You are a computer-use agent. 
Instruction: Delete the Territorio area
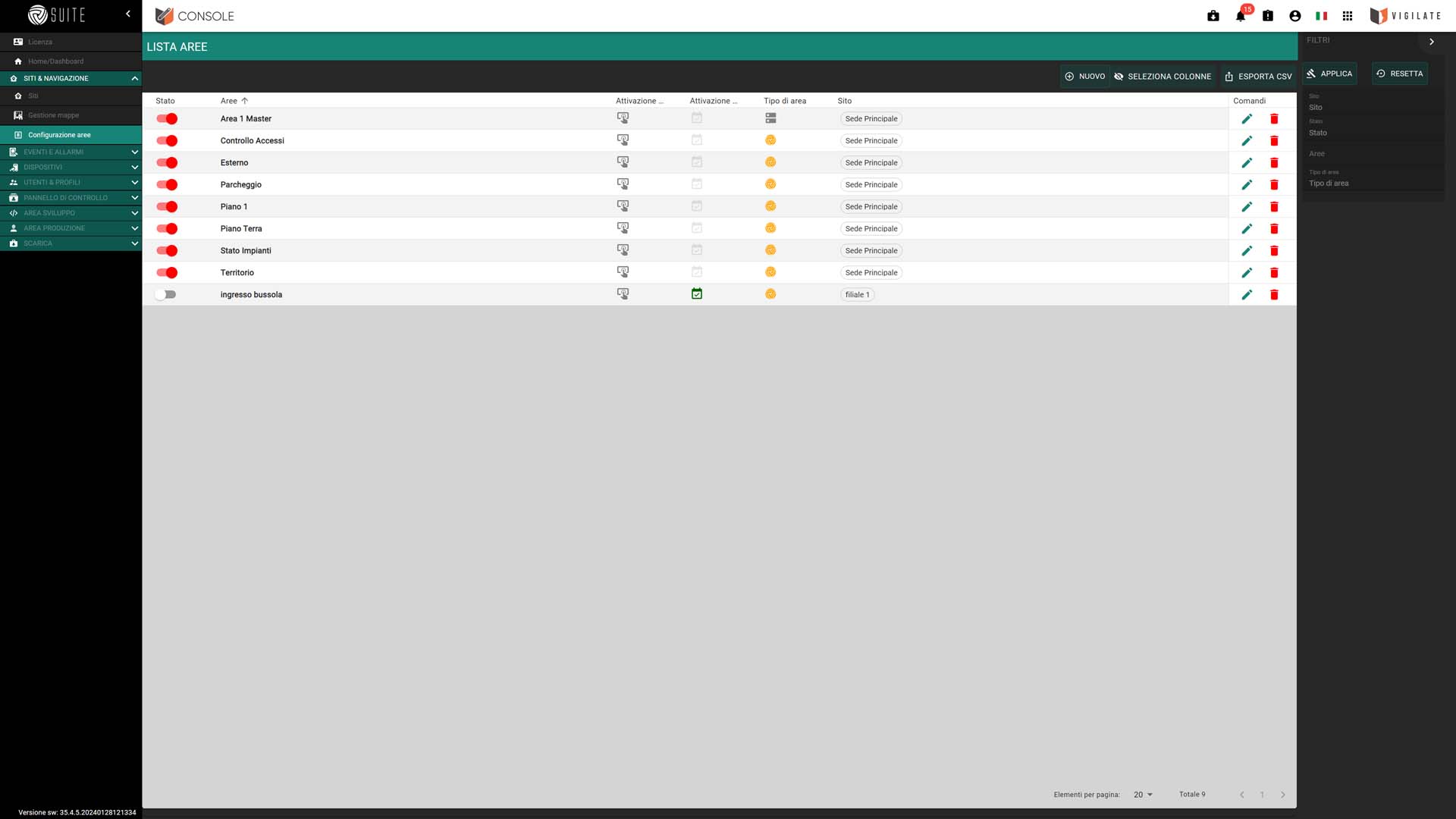[1274, 273]
